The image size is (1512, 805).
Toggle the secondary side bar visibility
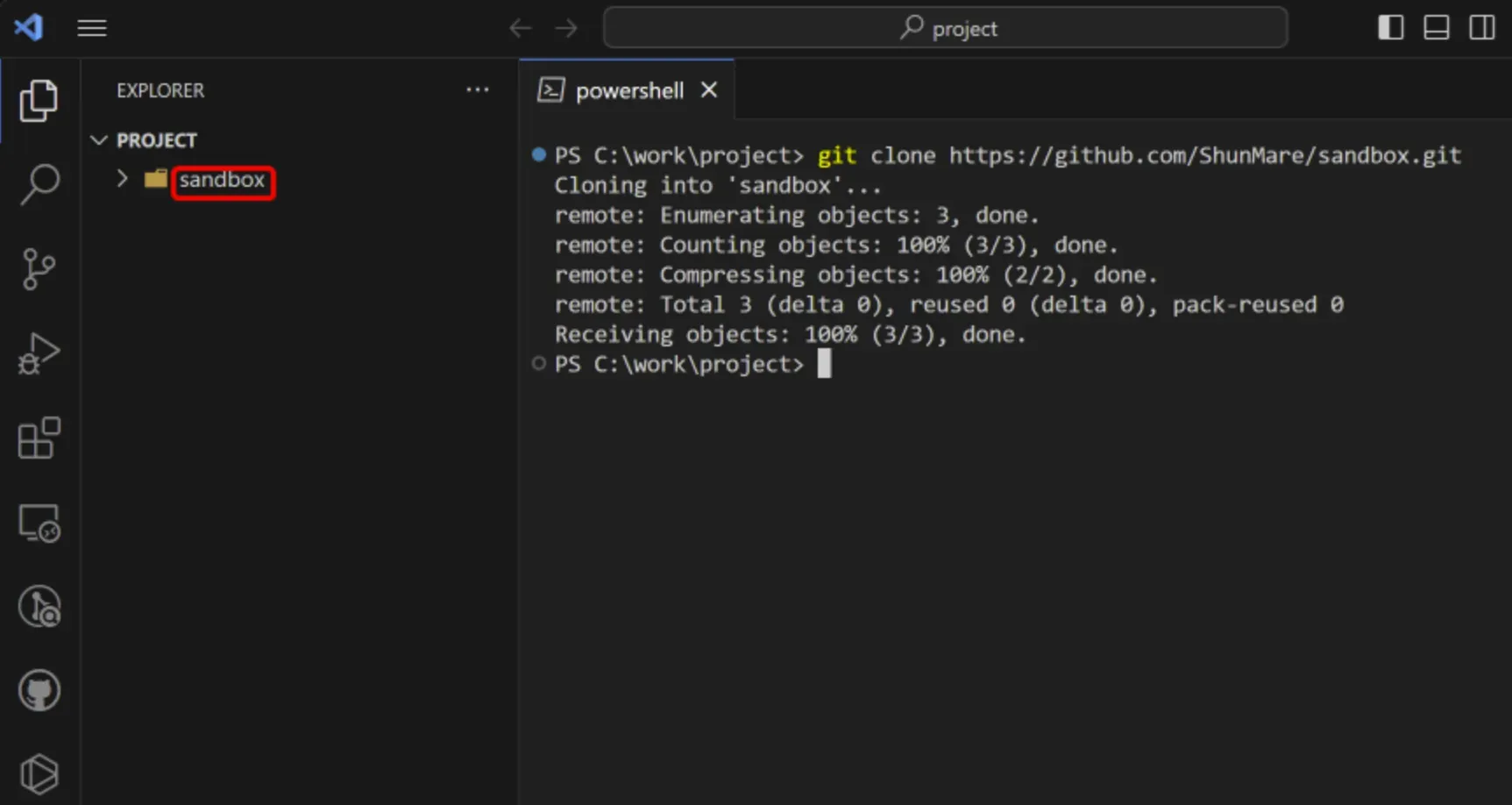(x=1482, y=27)
